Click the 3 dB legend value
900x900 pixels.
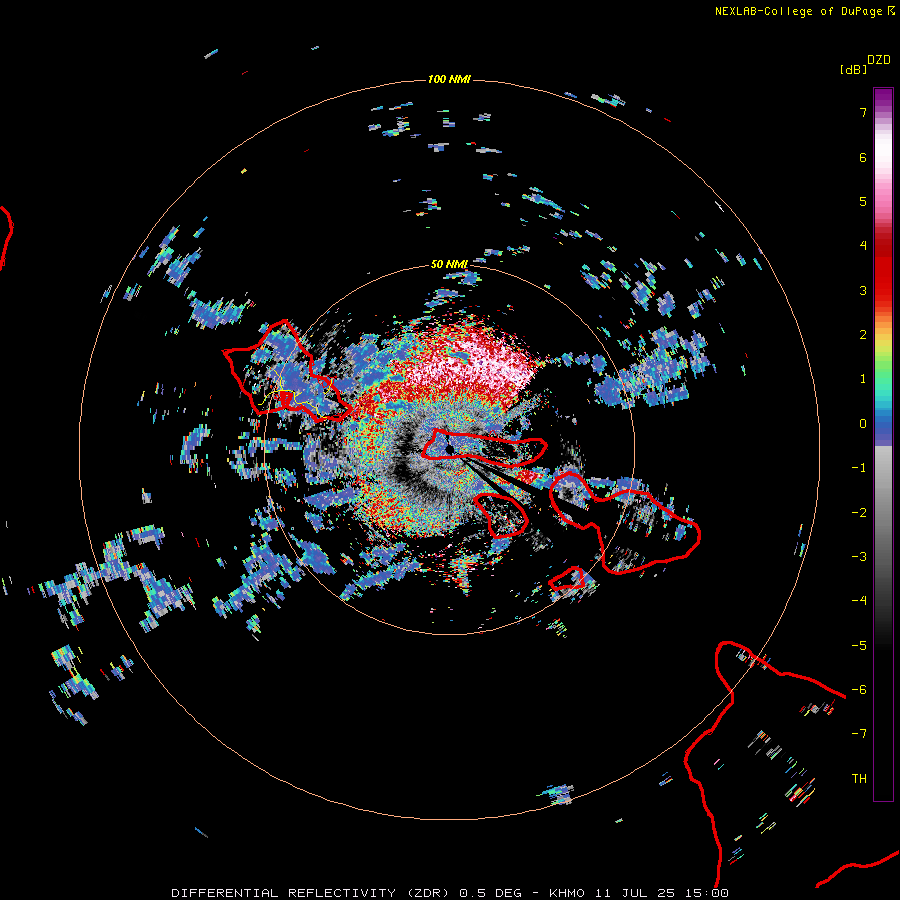tap(863, 290)
